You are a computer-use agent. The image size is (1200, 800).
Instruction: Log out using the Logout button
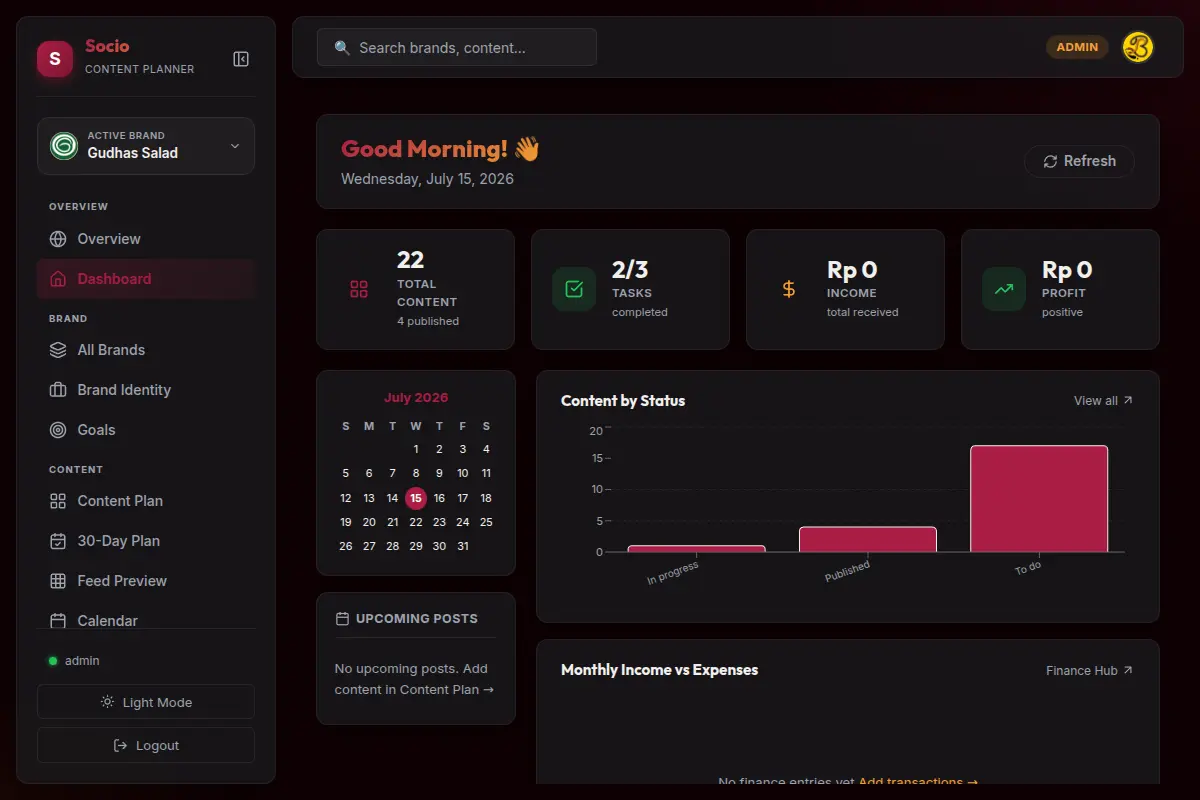[x=146, y=745]
